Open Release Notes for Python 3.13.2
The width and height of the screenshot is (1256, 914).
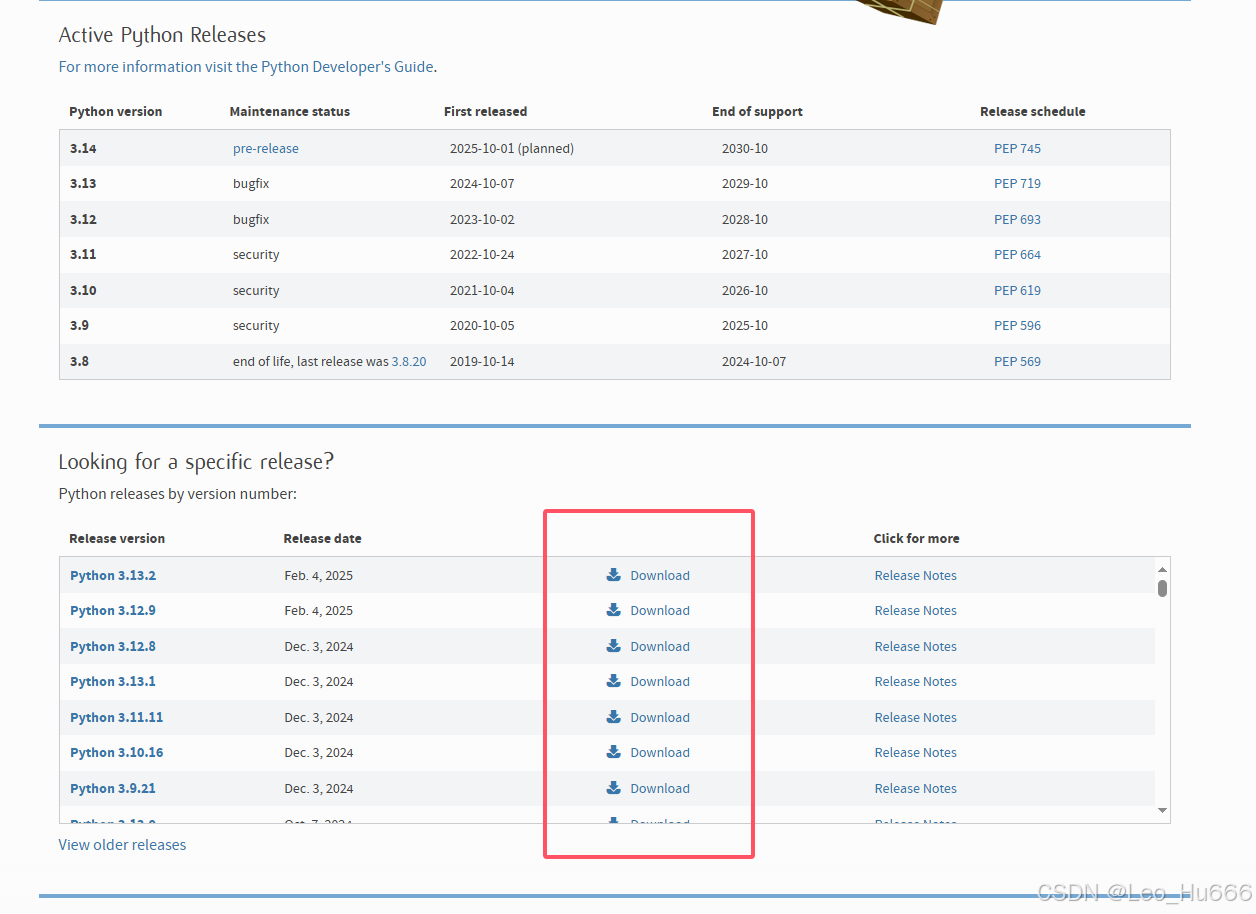(915, 575)
